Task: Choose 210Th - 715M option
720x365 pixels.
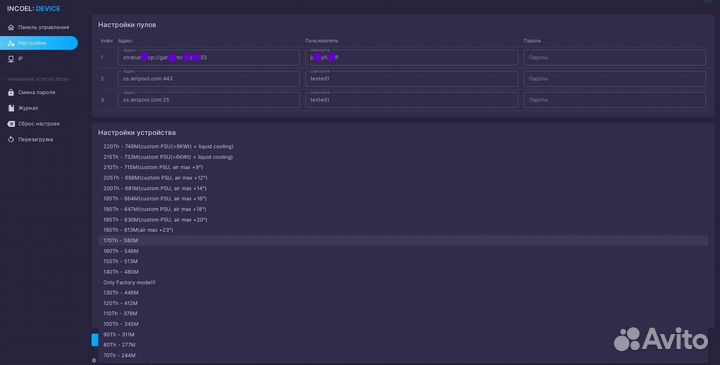Action: [x=153, y=167]
